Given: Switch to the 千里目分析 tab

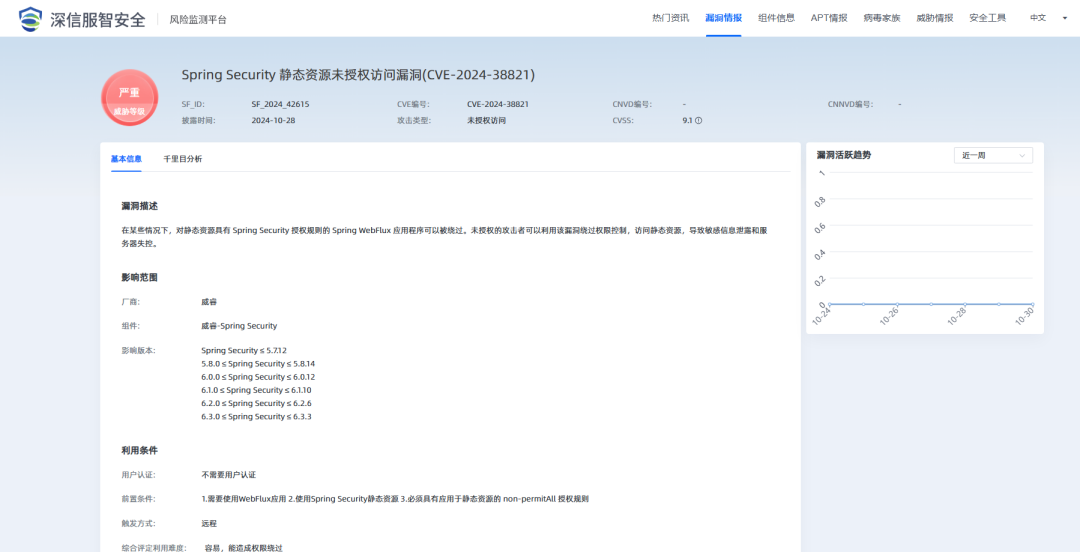Looking at the screenshot, I should [x=183, y=159].
